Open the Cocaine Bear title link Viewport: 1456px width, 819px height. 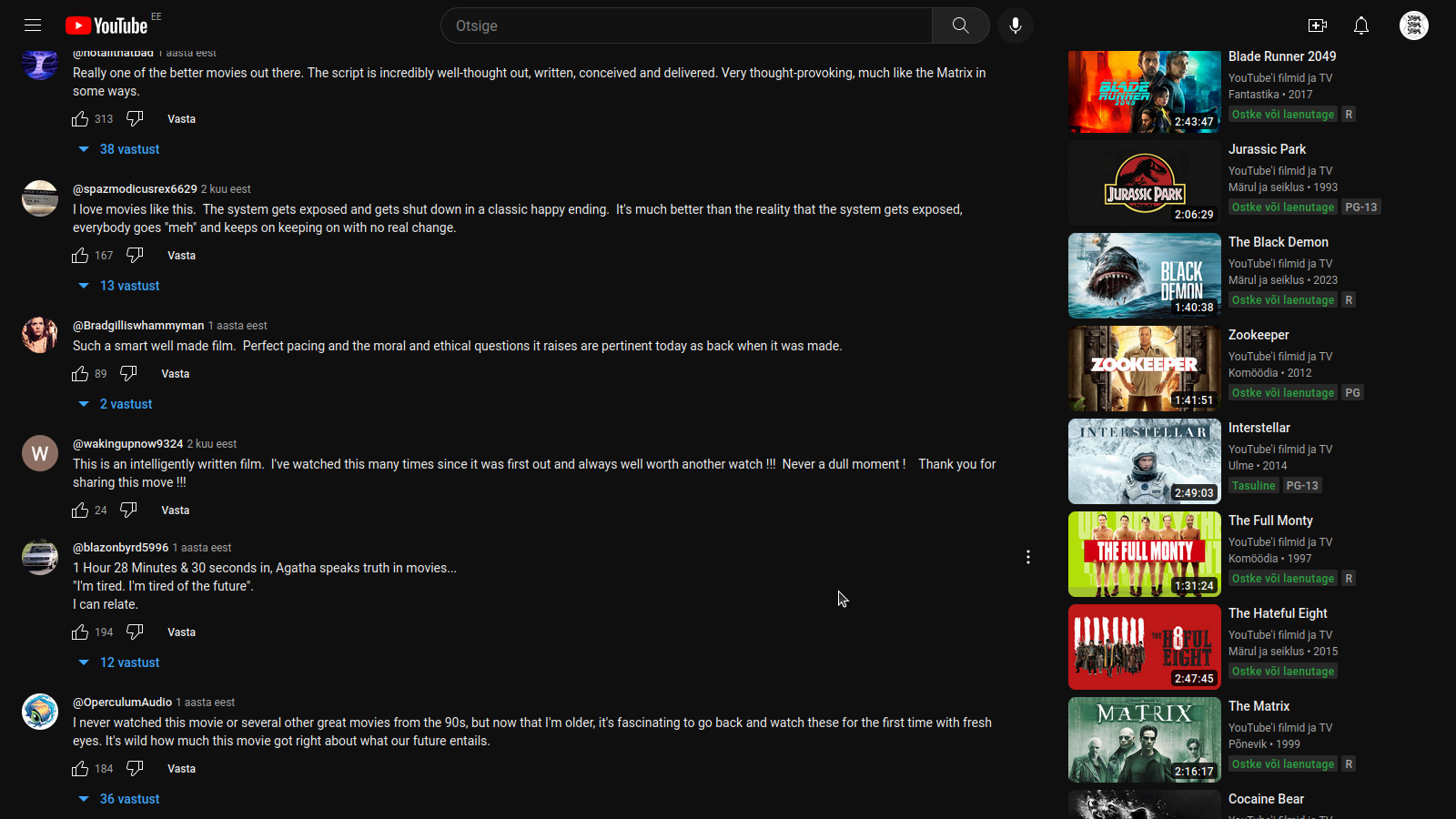coord(1266,799)
